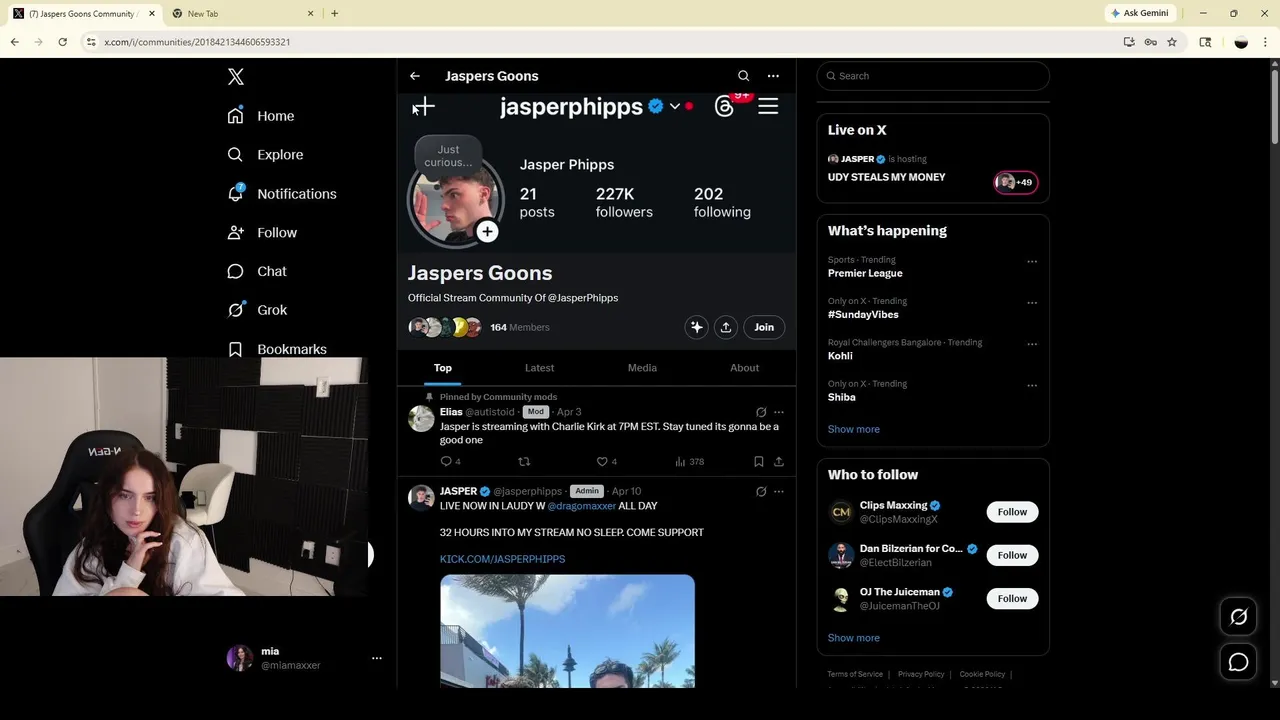1280x720 pixels.
Task: Open the Follow sidebar item
Action: click(x=262, y=233)
